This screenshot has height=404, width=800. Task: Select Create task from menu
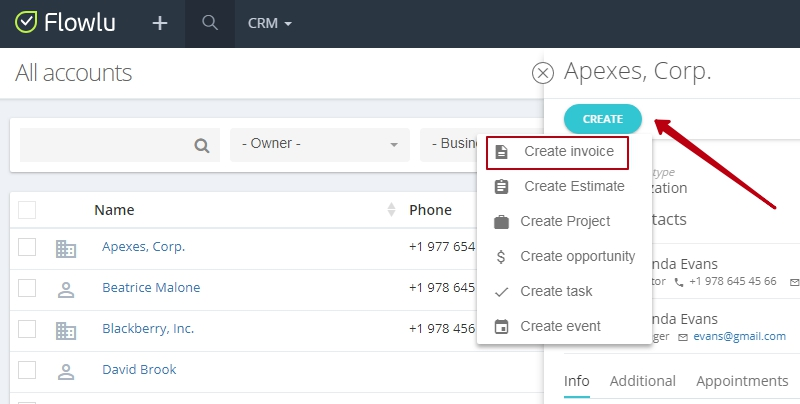pos(564,291)
